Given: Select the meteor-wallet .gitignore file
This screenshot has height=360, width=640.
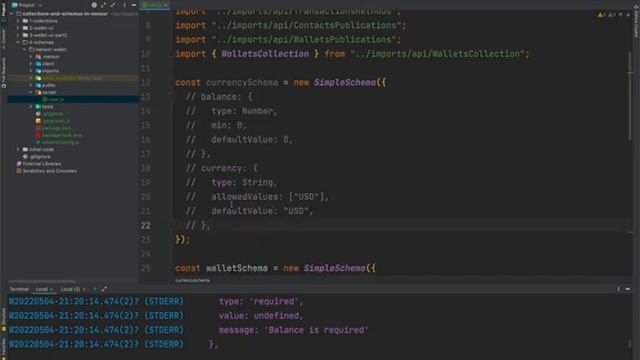Looking at the screenshot, I should (53, 114).
